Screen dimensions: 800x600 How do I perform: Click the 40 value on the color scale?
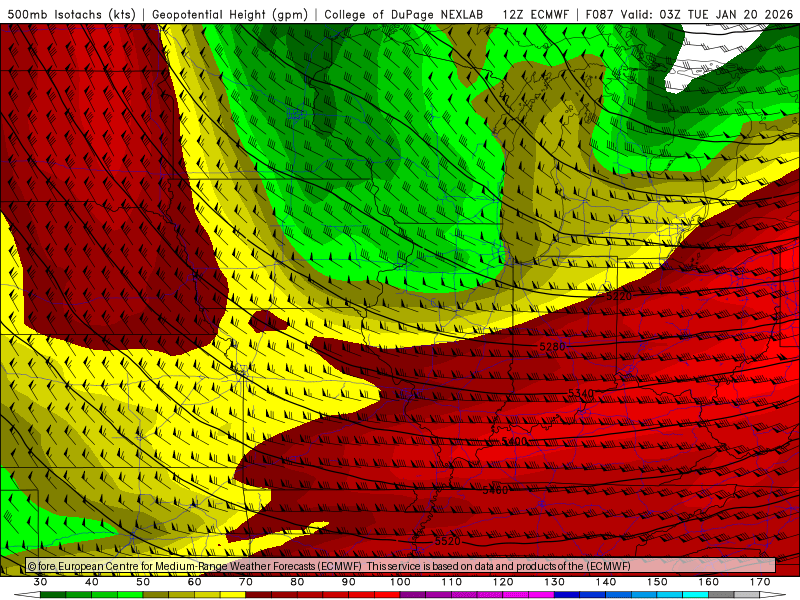point(91,582)
